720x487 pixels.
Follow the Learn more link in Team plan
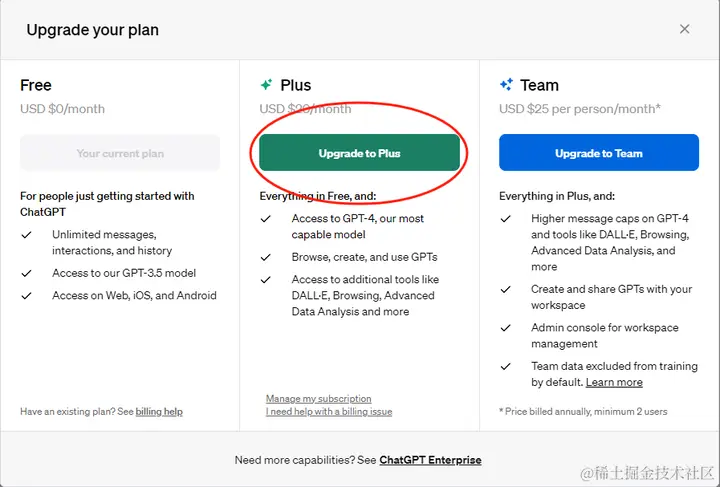click(614, 382)
